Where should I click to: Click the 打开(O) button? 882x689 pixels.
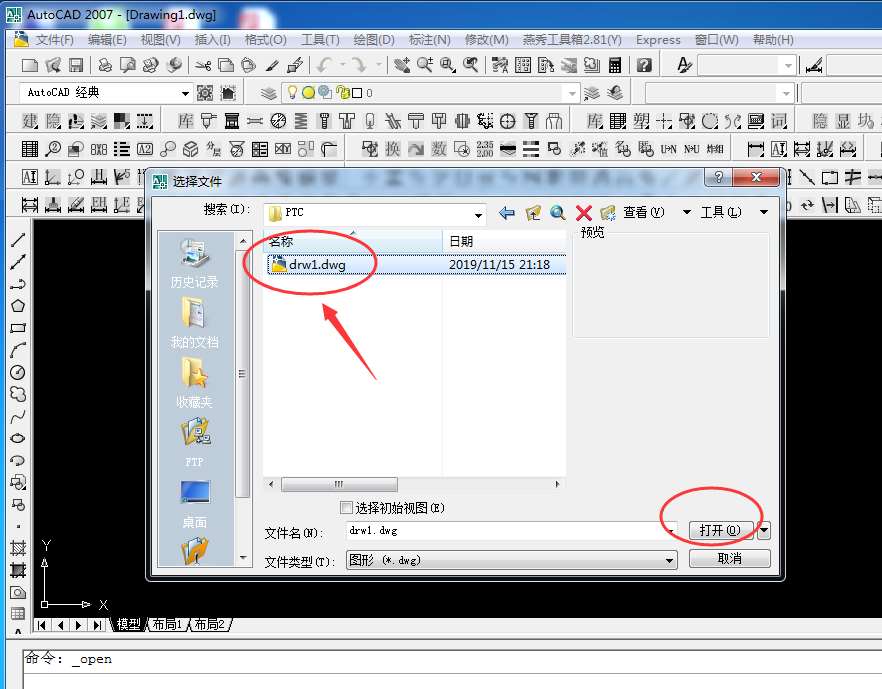(721, 530)
